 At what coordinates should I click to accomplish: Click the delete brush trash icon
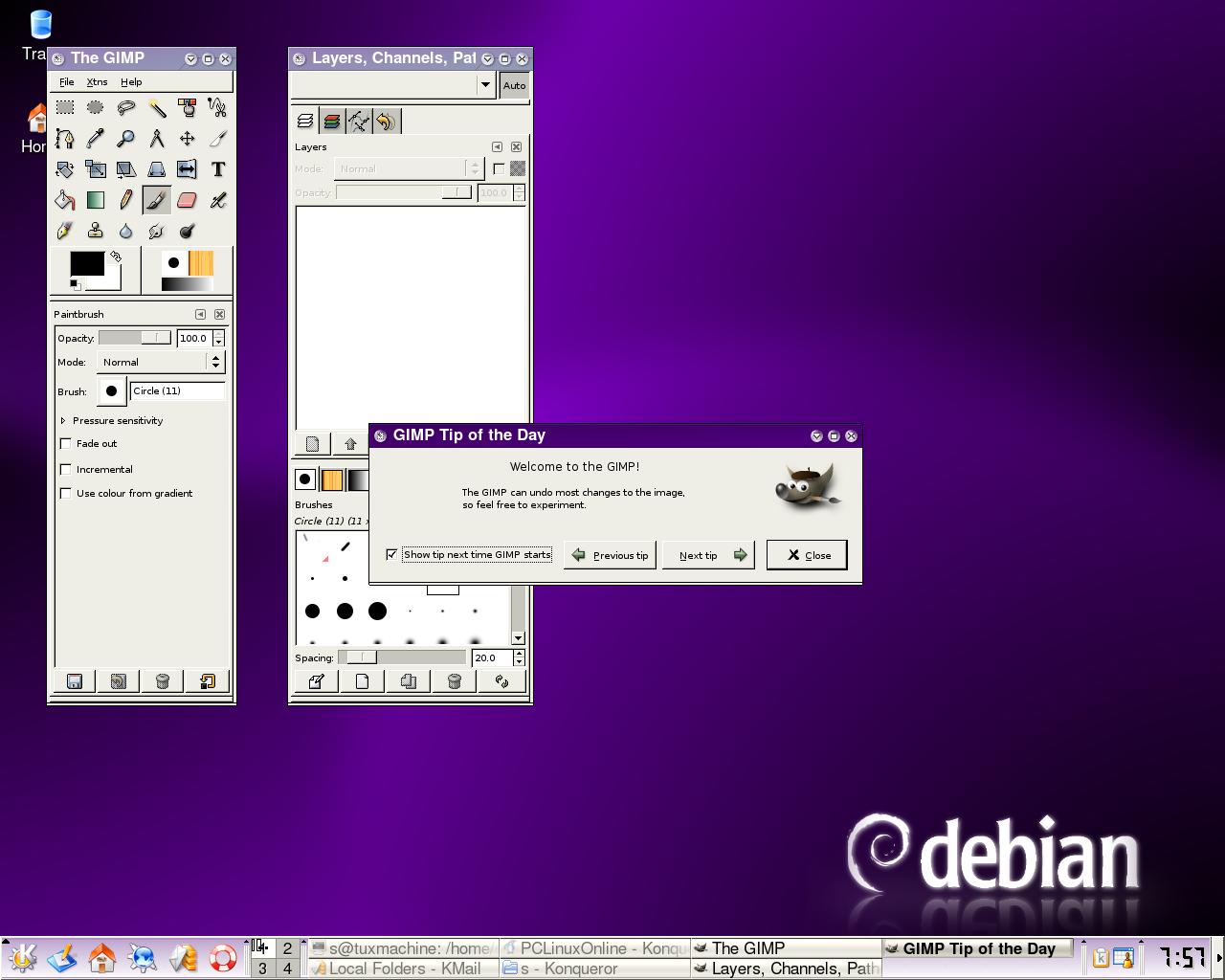tap(455, 681)
